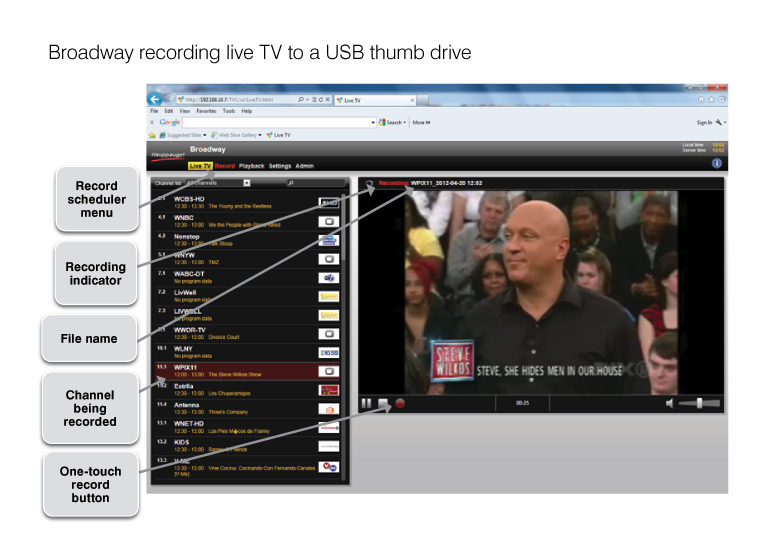The height and width of the screenshot is (556, 758).
Task: Adjust the volume slider in the player
Action: coord(699,403)
